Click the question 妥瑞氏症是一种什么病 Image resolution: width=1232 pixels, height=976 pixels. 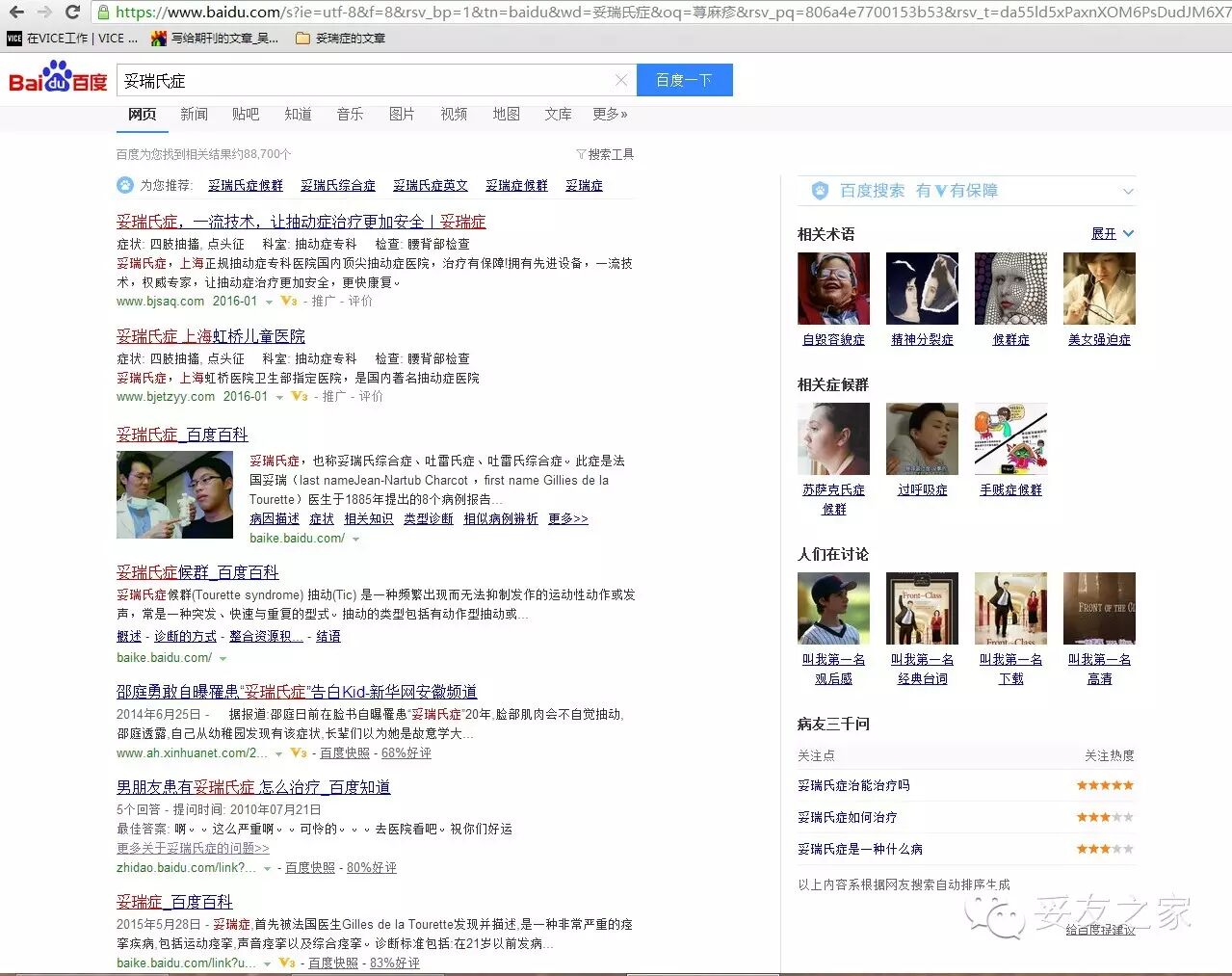[x=860, y=850]
